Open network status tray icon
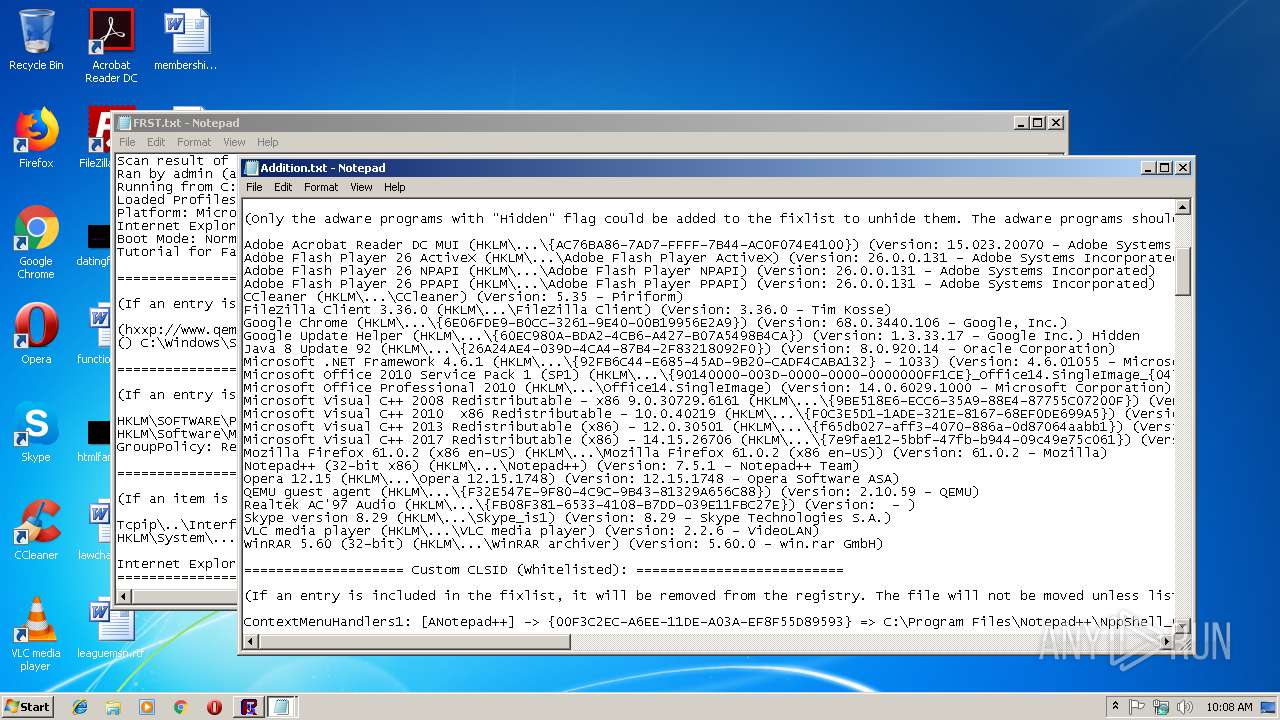 pos(1161,706)
